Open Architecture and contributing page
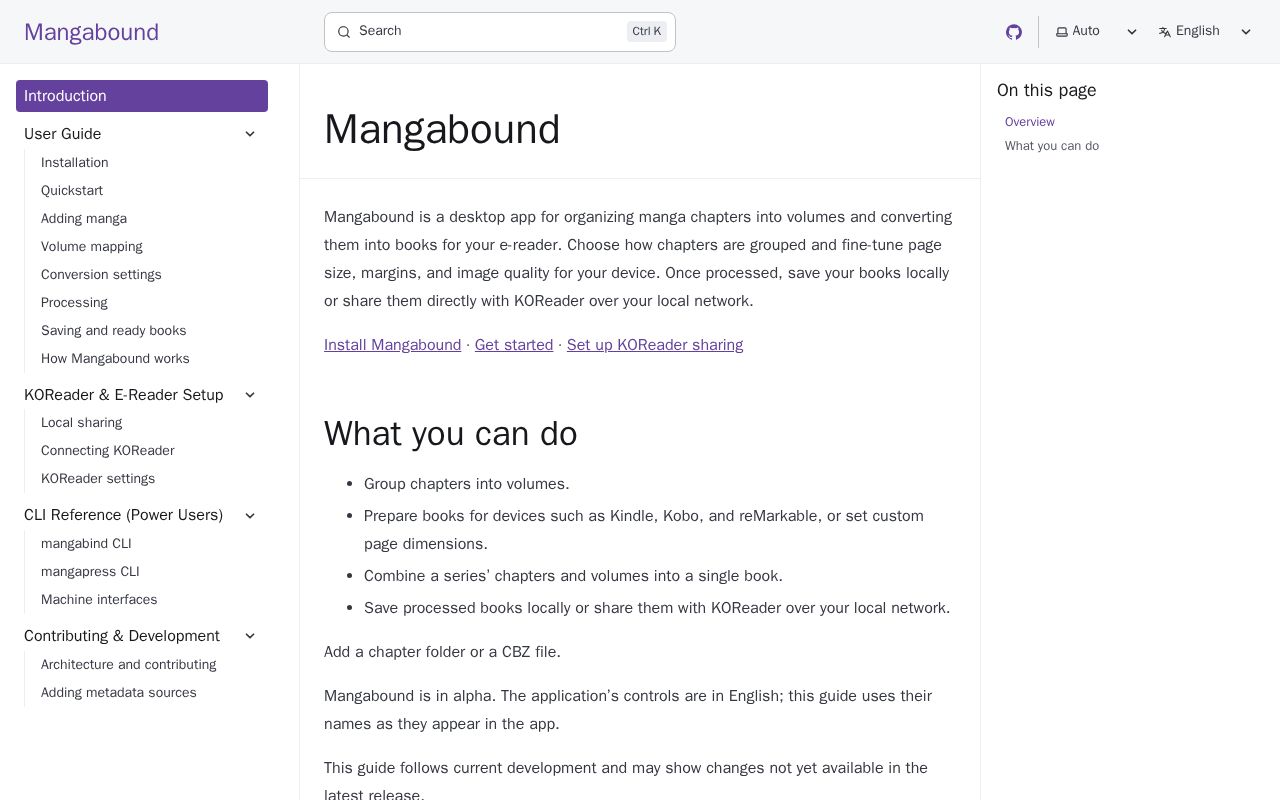The image size is (1280, 800). [129, 665]
